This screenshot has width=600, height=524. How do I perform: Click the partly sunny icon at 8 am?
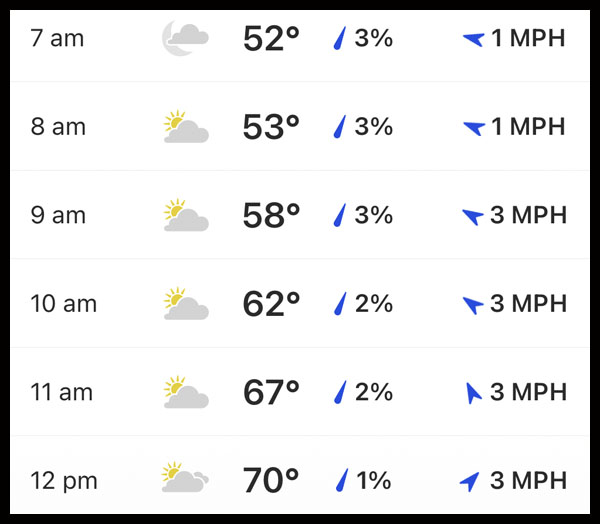(185, 128)
